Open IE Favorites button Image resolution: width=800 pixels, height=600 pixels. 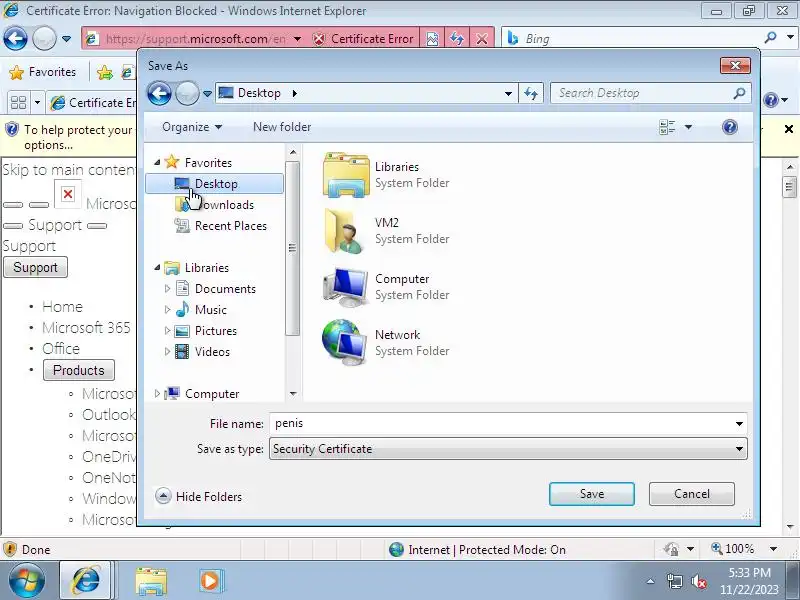(43, 72)
